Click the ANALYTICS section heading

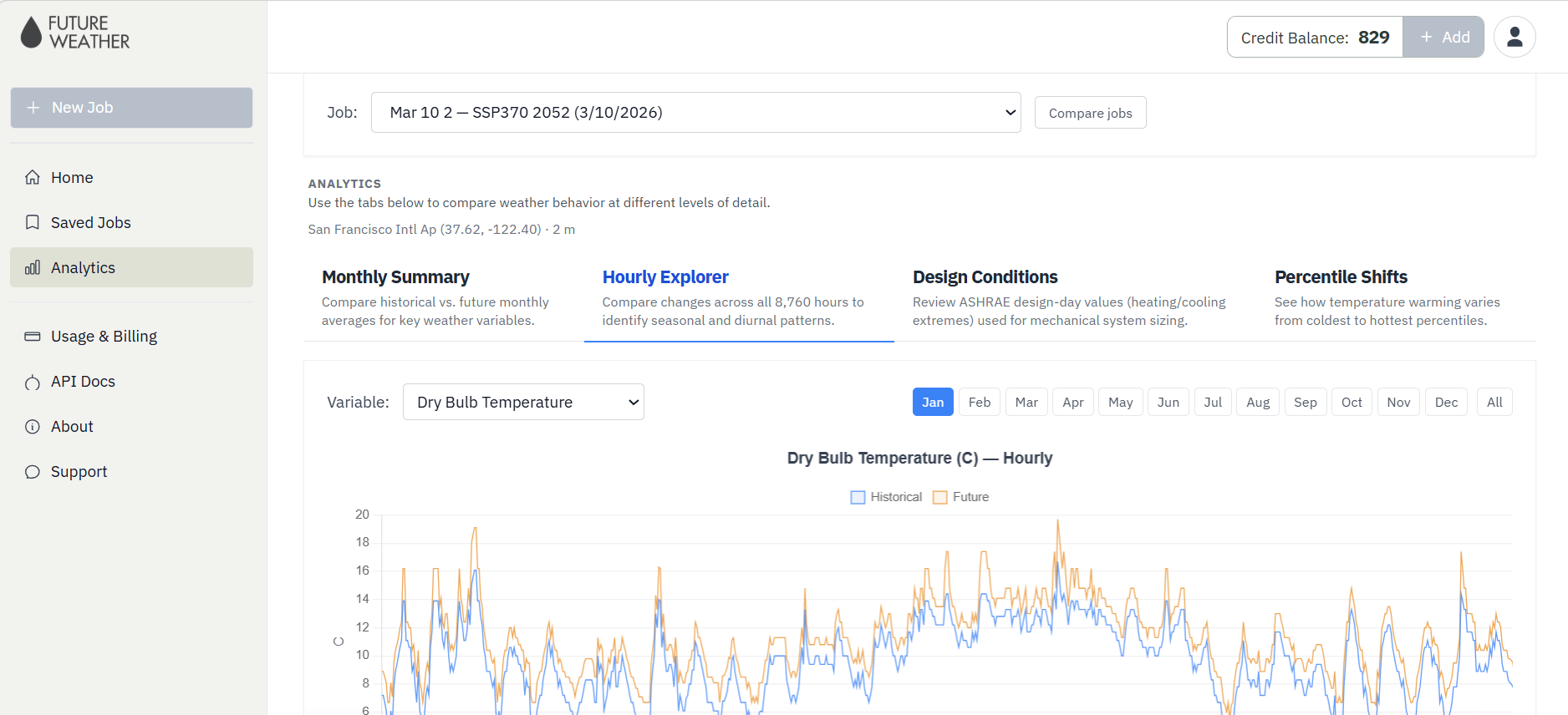[x=344, y=184]
